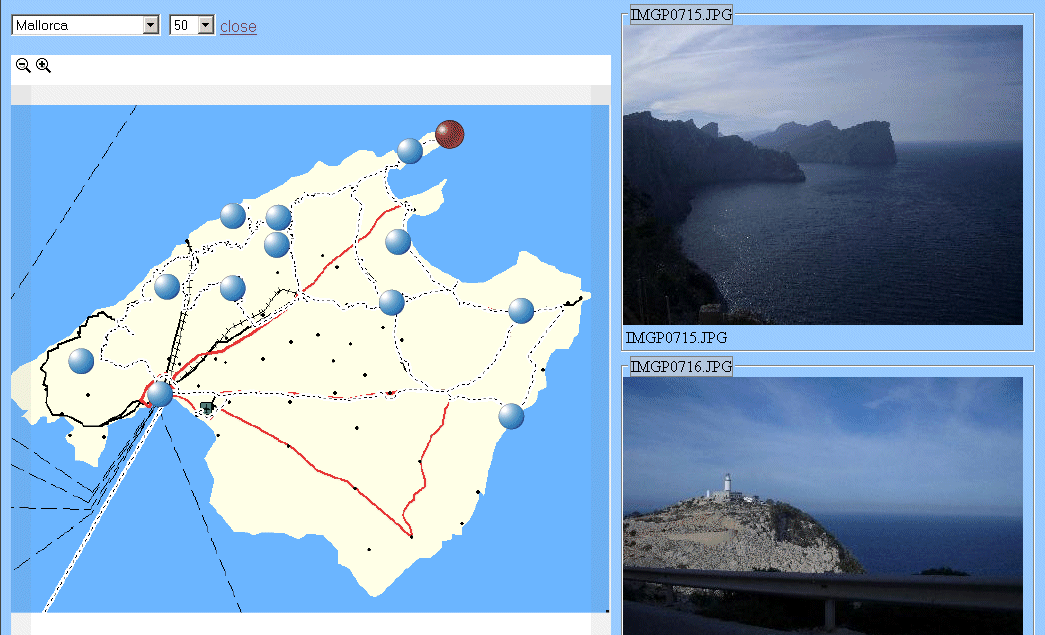The width and height of the screenshot is (1045, 635).
Task: Click the IMGP0715.JPG caption below the photo
Action: [676, 338]
